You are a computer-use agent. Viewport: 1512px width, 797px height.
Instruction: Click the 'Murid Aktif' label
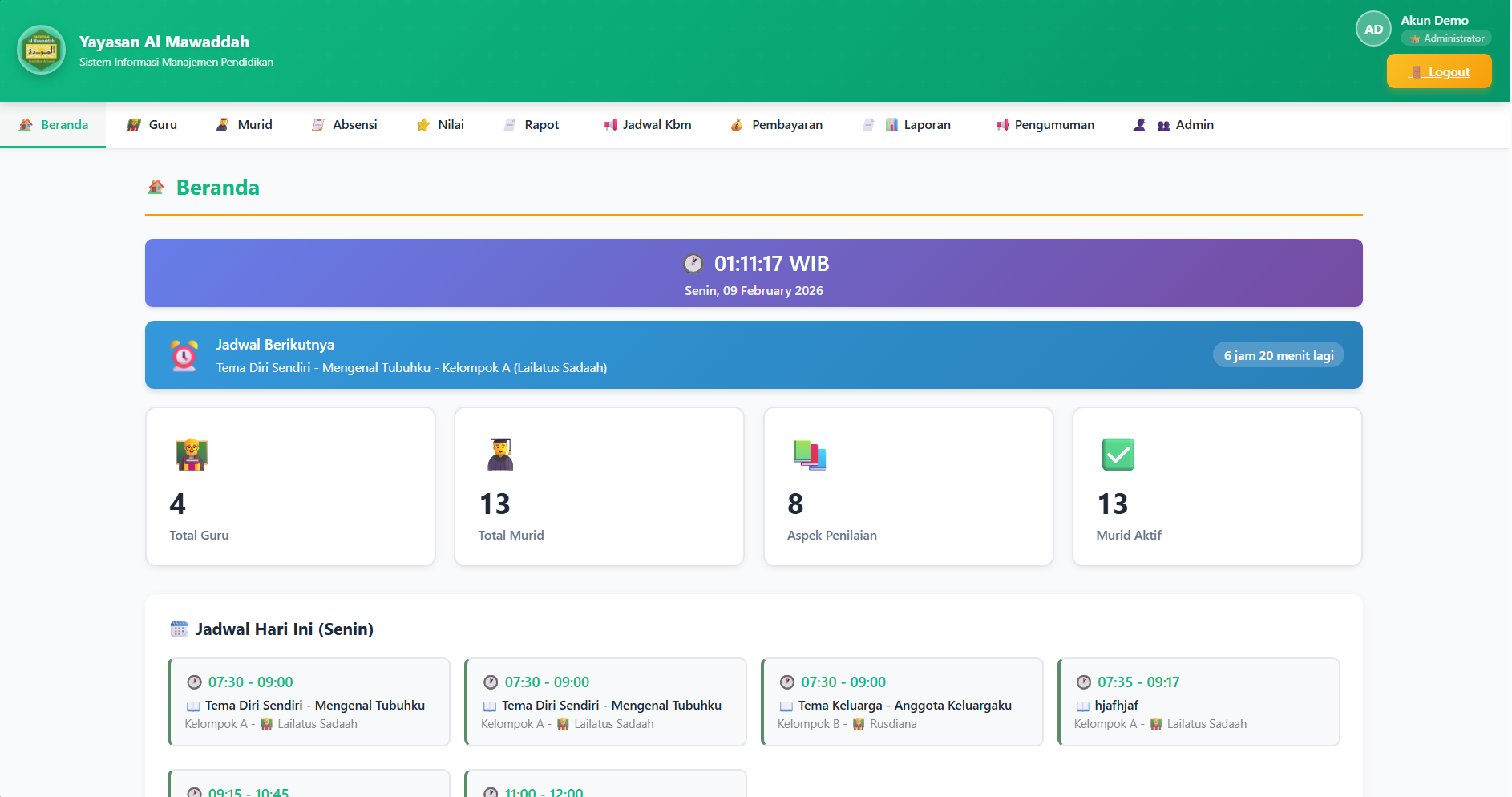click(x=1129, y=536)
